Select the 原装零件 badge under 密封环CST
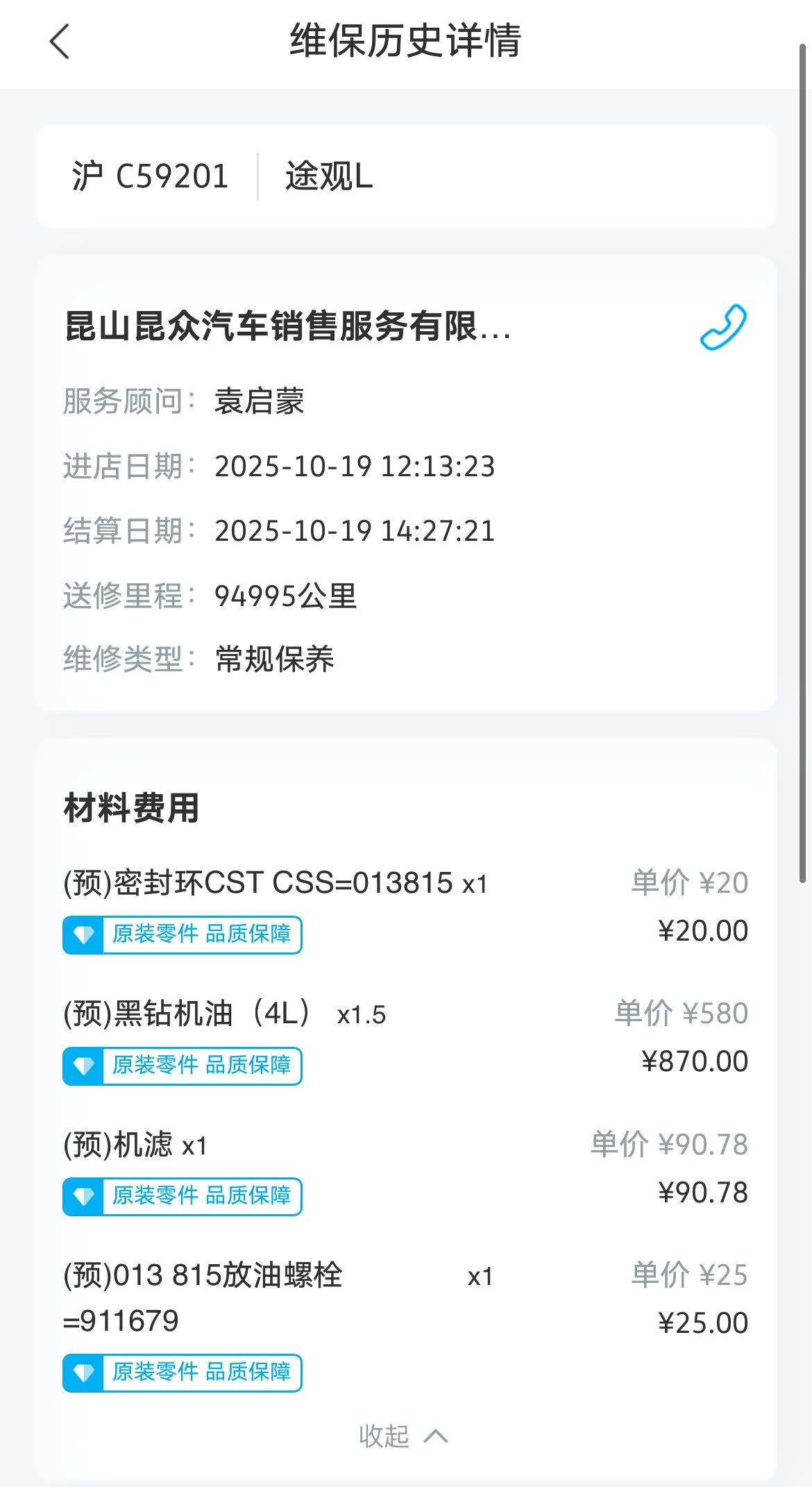 point(201,934)
